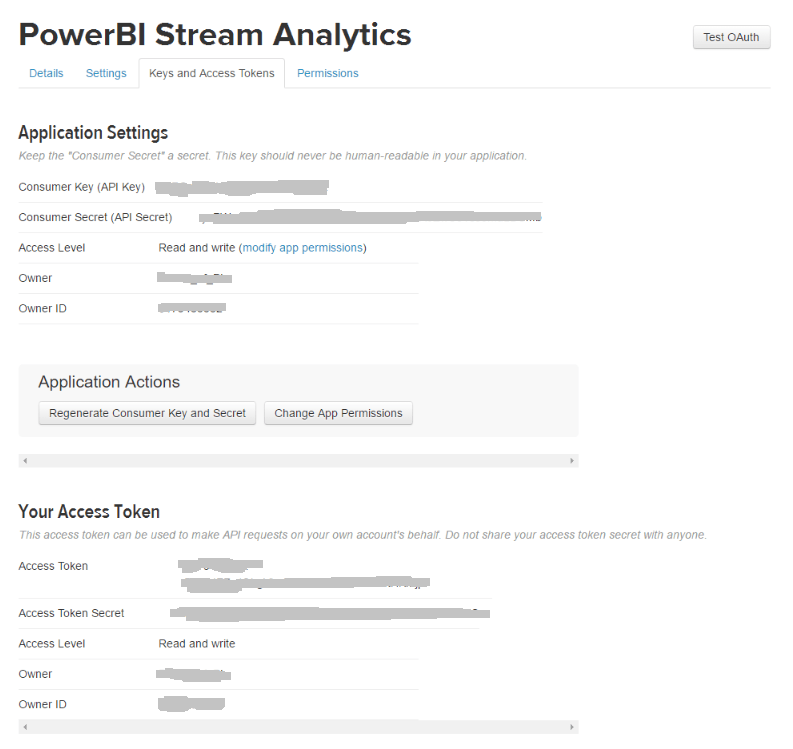
Task: Click left arrow of Application Actions scrollbar
Action: tap(25, 461)
